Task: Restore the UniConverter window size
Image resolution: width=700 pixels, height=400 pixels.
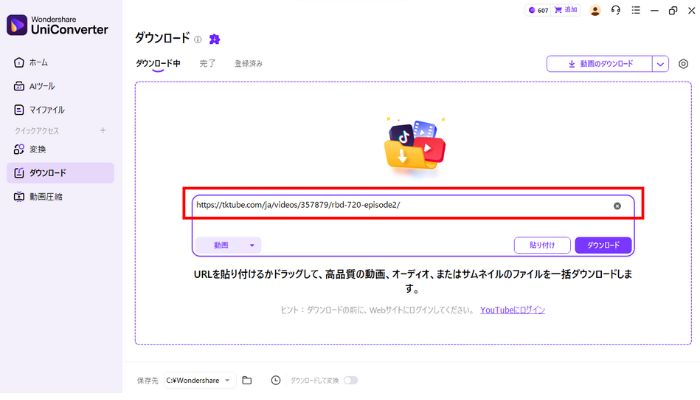Action: [x=673, y=10]
